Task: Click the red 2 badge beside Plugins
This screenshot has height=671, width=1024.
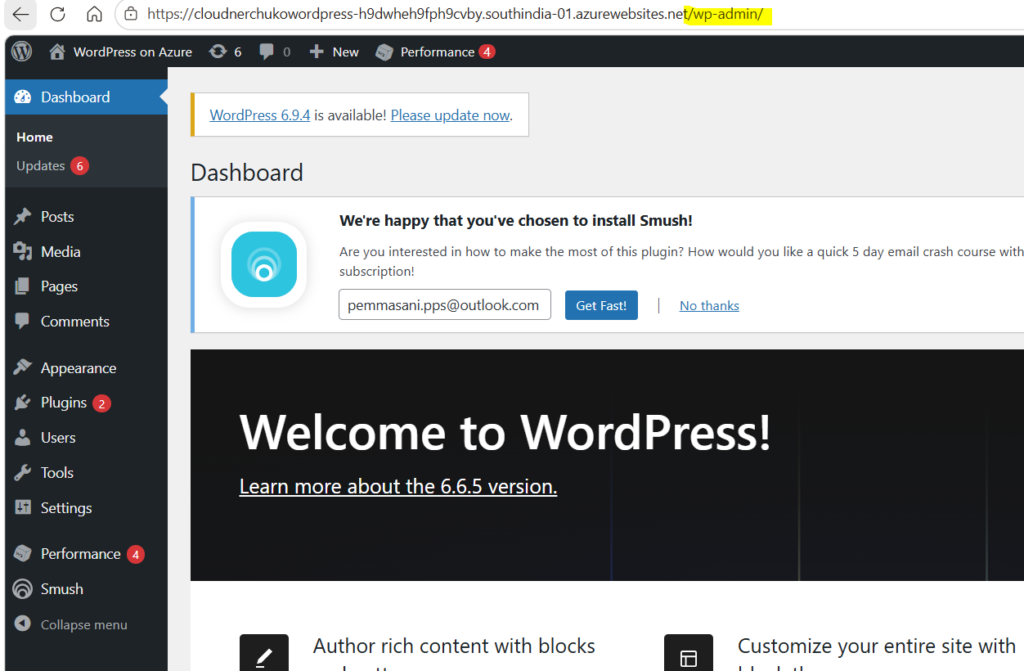Action: click(101, 404)
